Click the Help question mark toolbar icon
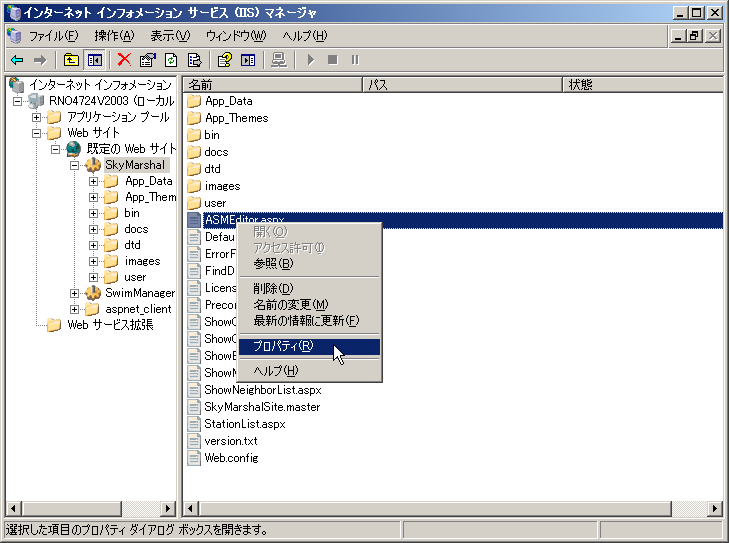729x543 pixels. click(x=225, y=60)
